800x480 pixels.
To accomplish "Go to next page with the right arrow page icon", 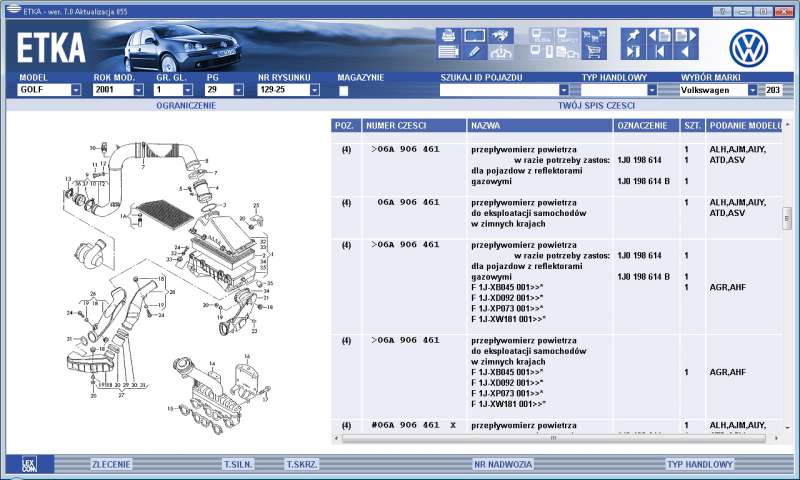I will point(685,36).
